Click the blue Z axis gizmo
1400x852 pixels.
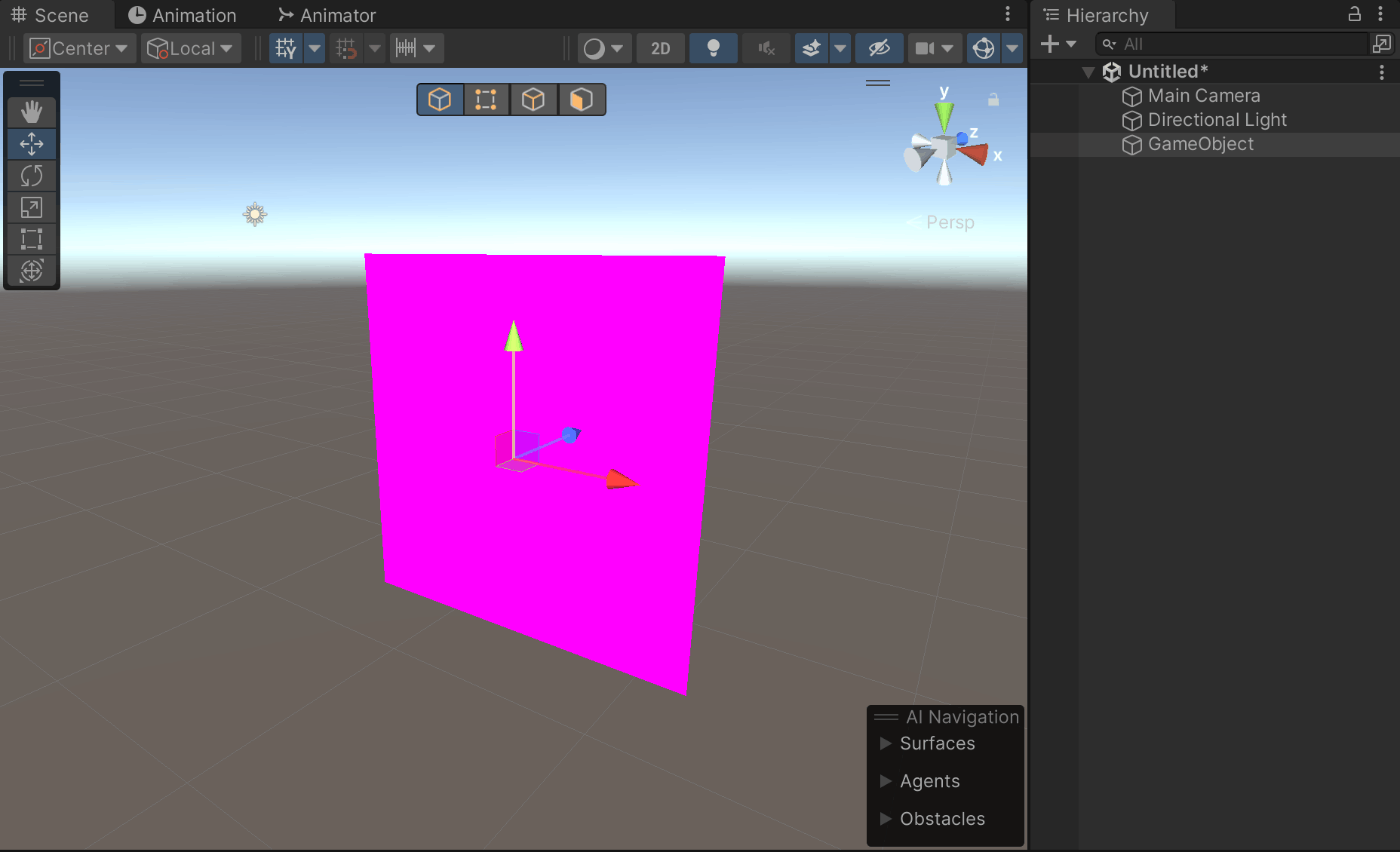962,137
